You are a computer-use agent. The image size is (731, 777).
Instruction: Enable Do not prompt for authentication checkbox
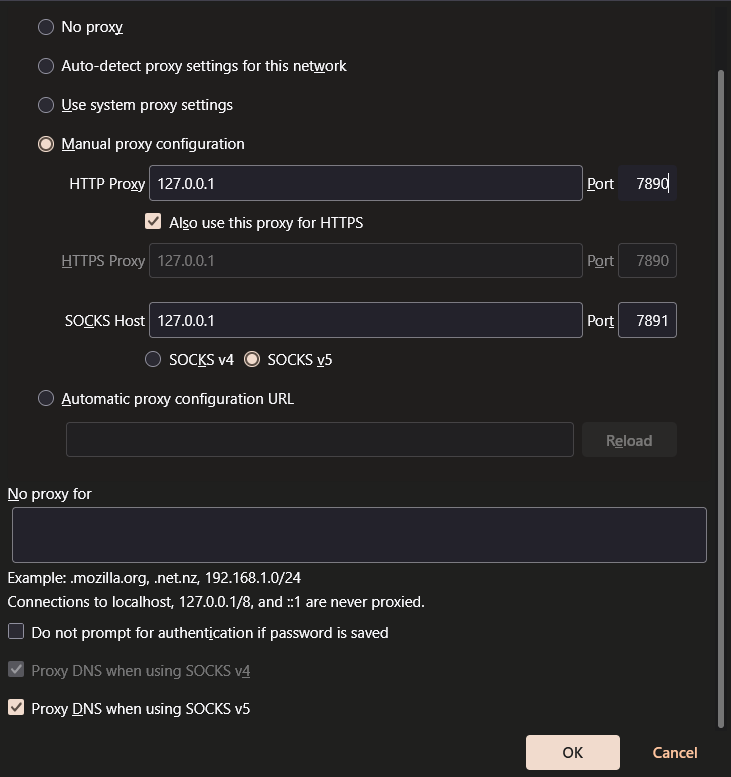16,632
